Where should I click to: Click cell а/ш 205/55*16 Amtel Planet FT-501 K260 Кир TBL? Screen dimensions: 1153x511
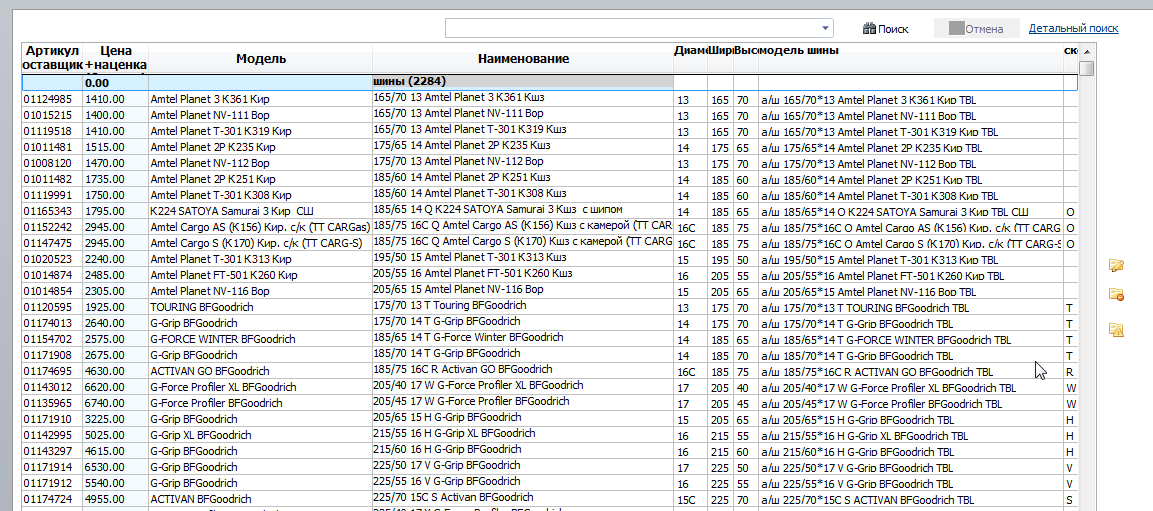[x=910, y=275]
